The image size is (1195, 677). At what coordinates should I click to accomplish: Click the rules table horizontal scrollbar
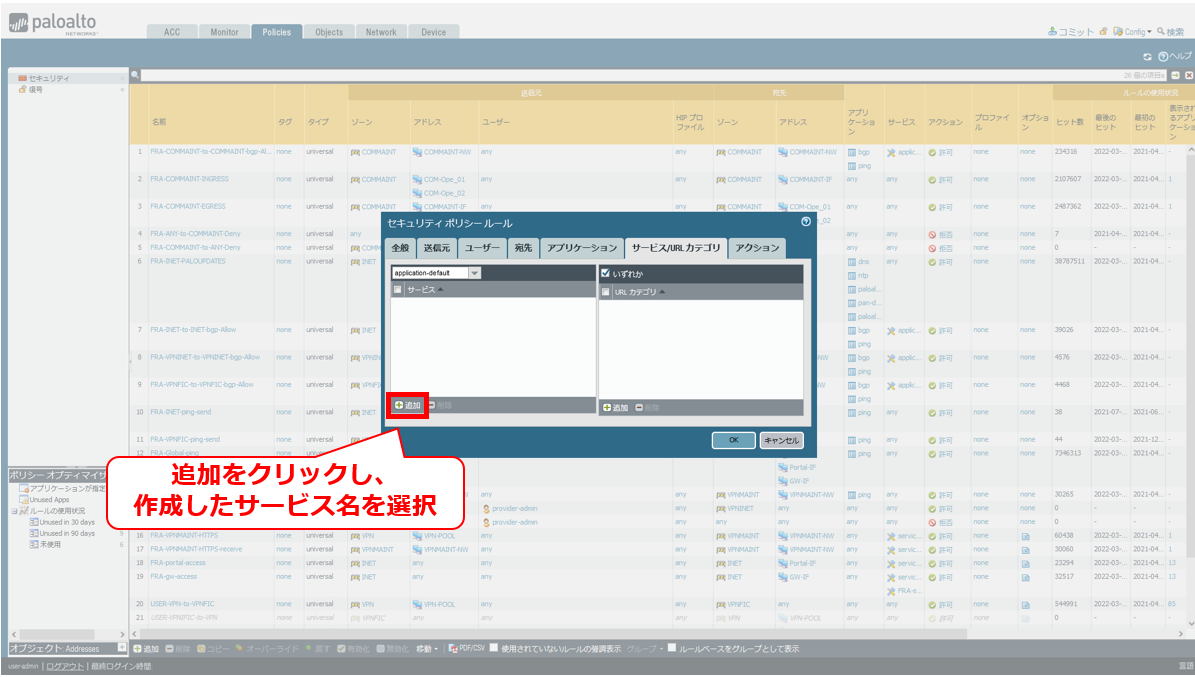coord(554,634)
